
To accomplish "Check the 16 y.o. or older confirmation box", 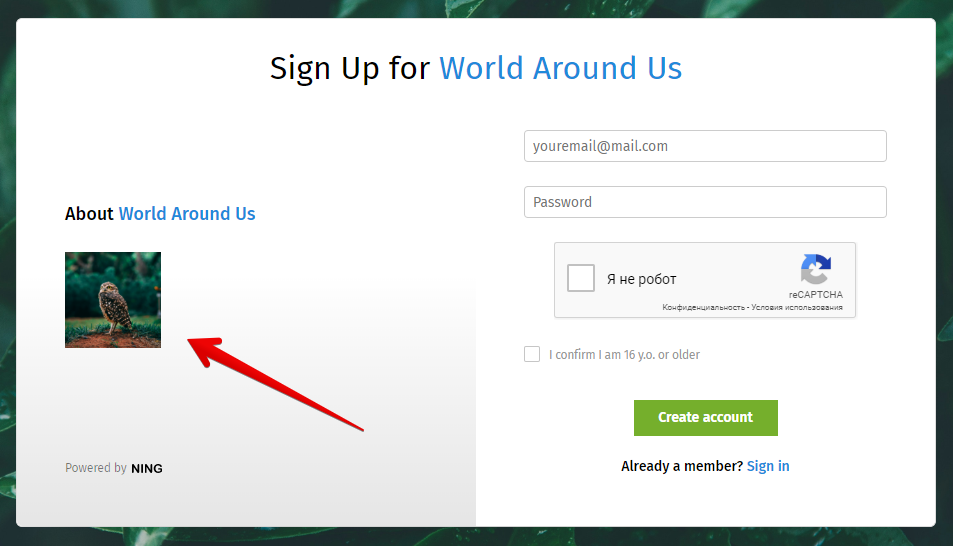I will (532, 354).
